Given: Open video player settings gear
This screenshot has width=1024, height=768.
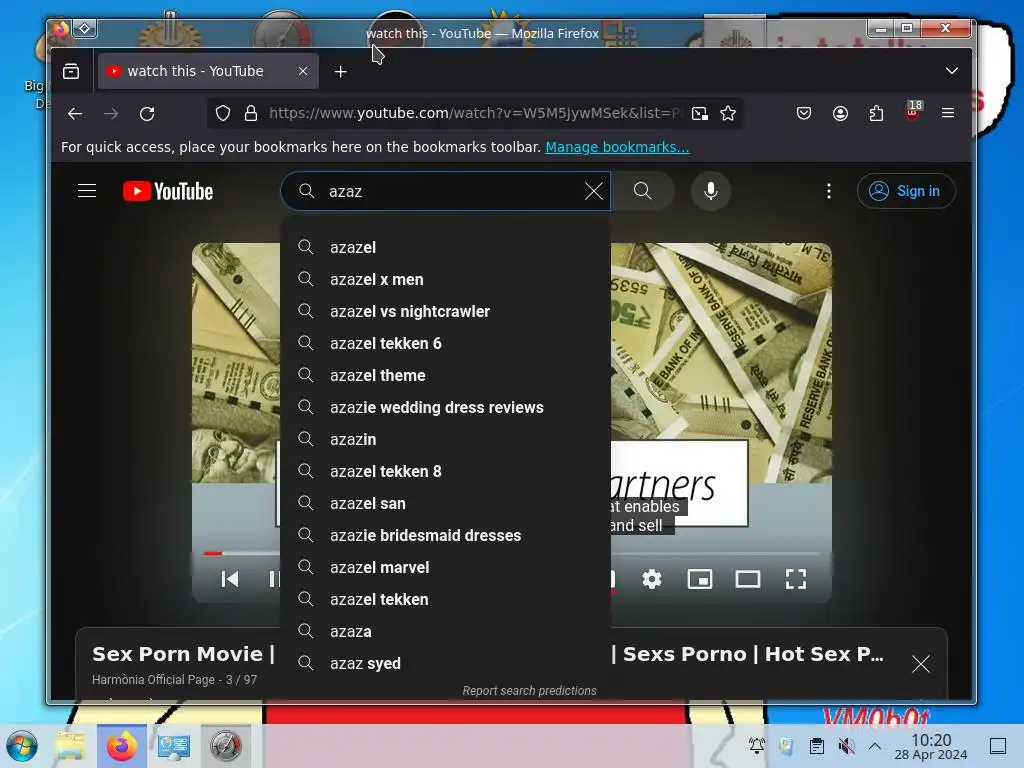Looking at the screenshot, I should click(652, 579).
